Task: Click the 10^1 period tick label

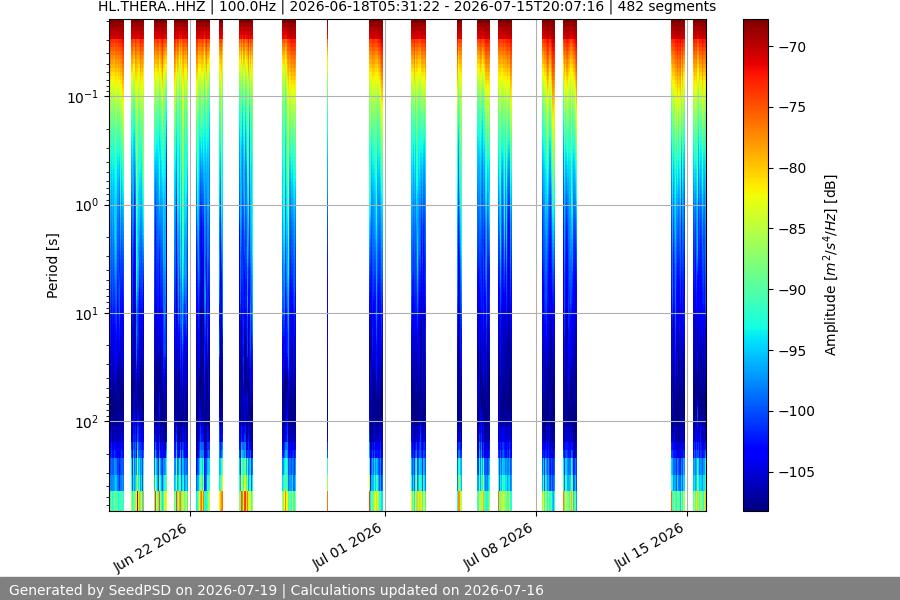Action: [86, 314]
